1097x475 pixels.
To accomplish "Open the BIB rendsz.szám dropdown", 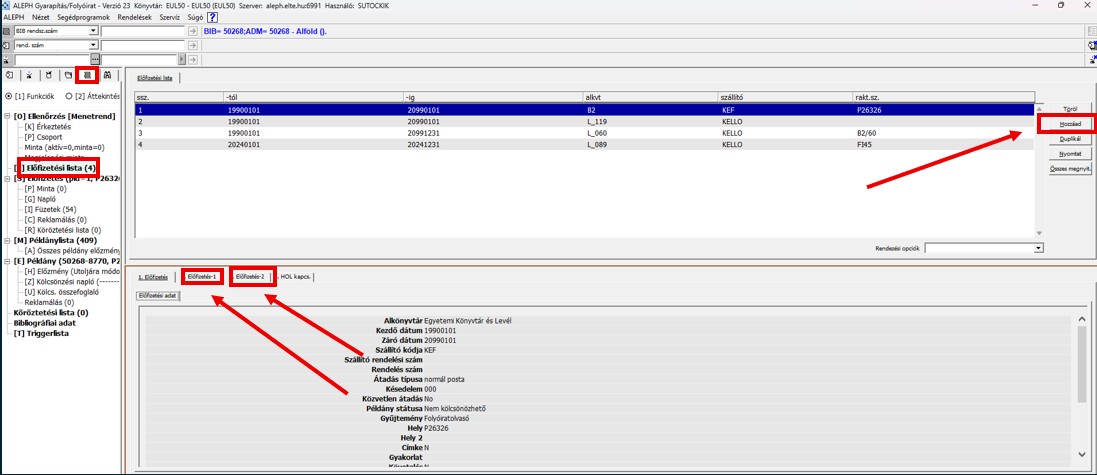I will [x=93, y=31].
